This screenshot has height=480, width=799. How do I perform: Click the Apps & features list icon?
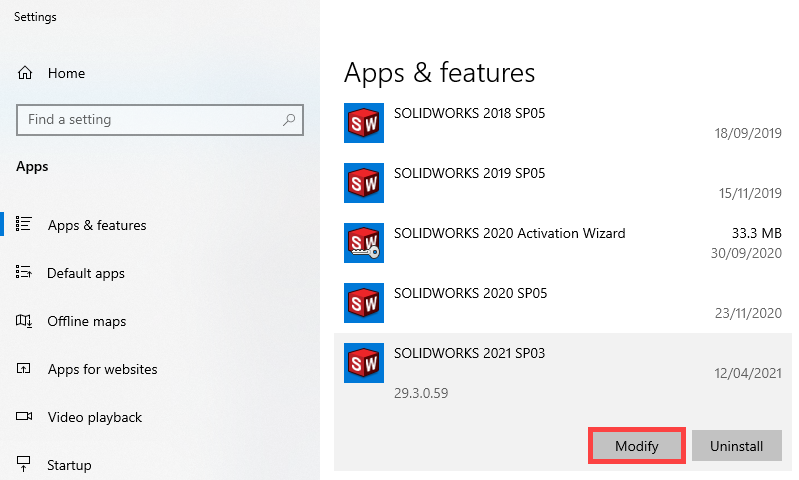24,224
